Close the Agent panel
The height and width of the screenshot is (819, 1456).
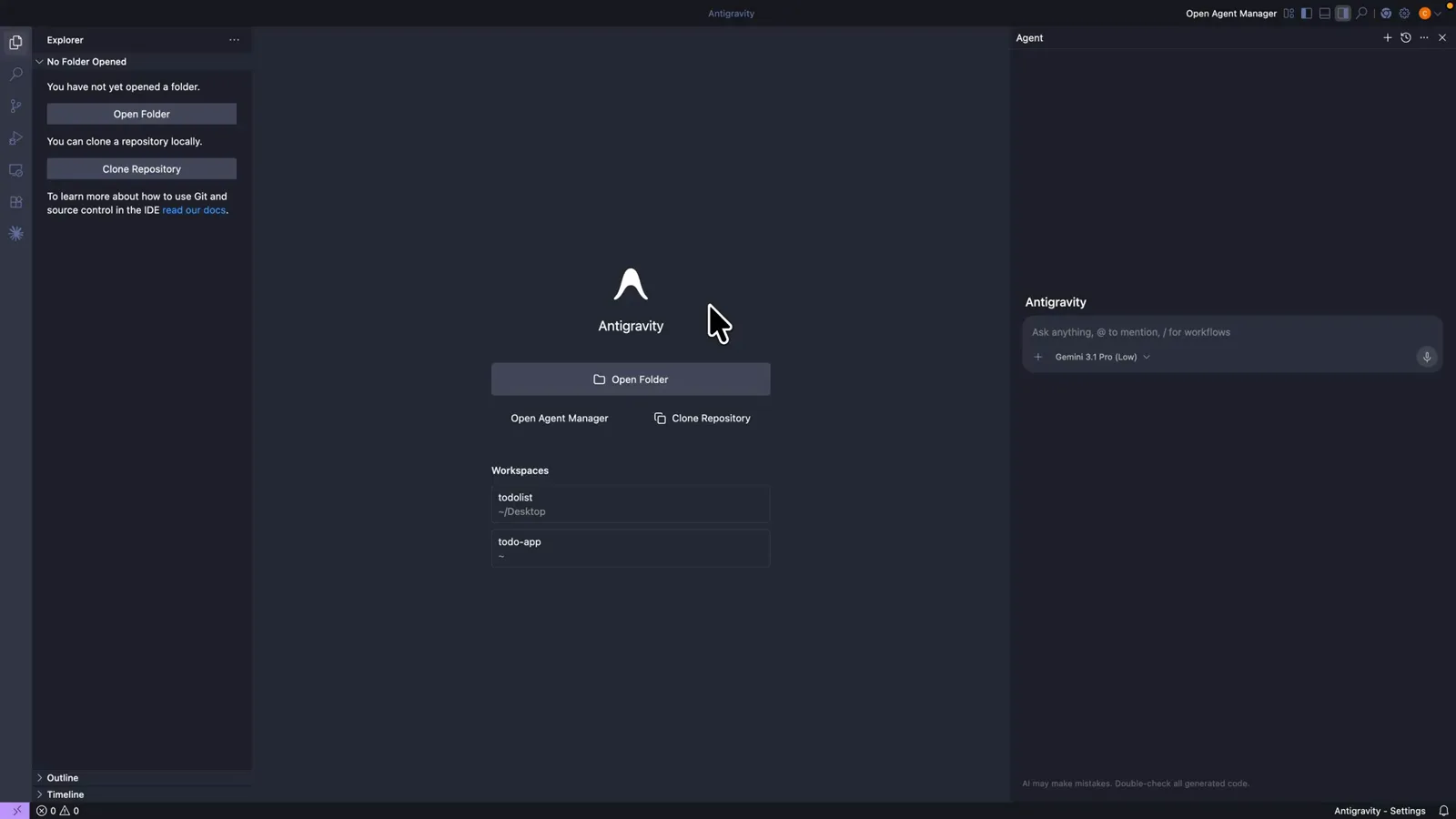1442,38
